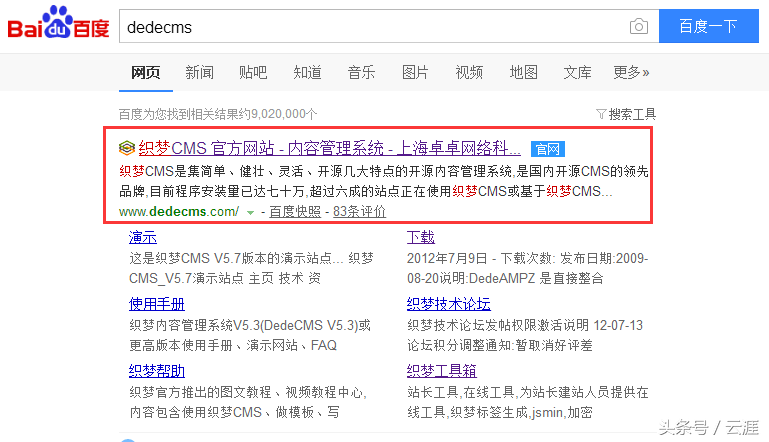Open the 下载 sublink
The height and width of the screenshot is (442, 769).
(x=421, y=237)
